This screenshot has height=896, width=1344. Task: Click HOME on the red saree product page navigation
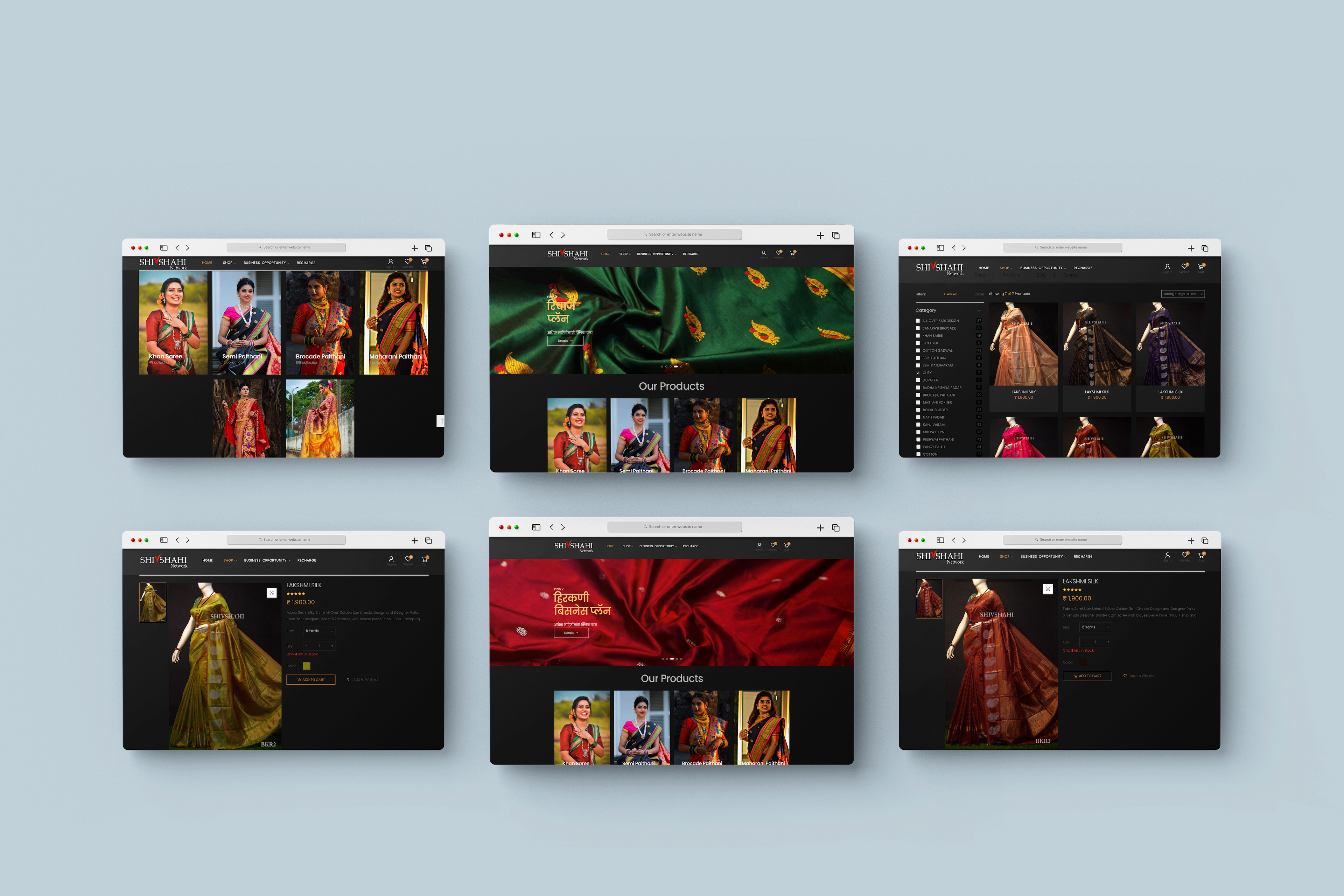tap(983, 556)
